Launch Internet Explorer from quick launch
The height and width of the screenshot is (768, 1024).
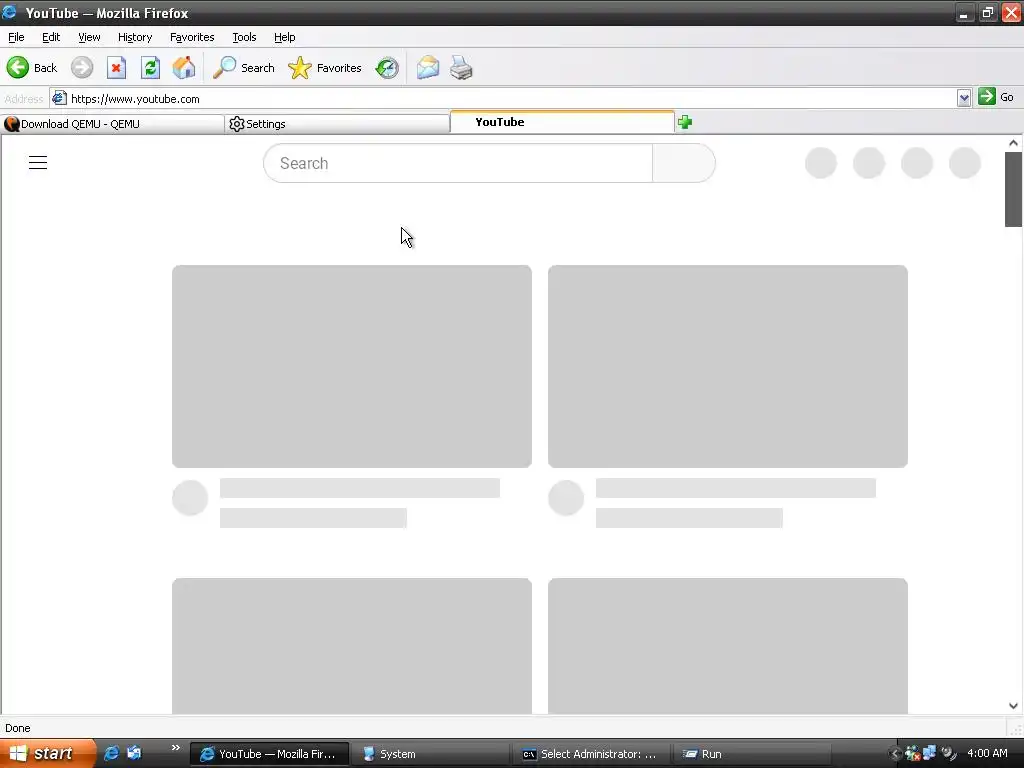pyautogui.click(x=111, y=754)
